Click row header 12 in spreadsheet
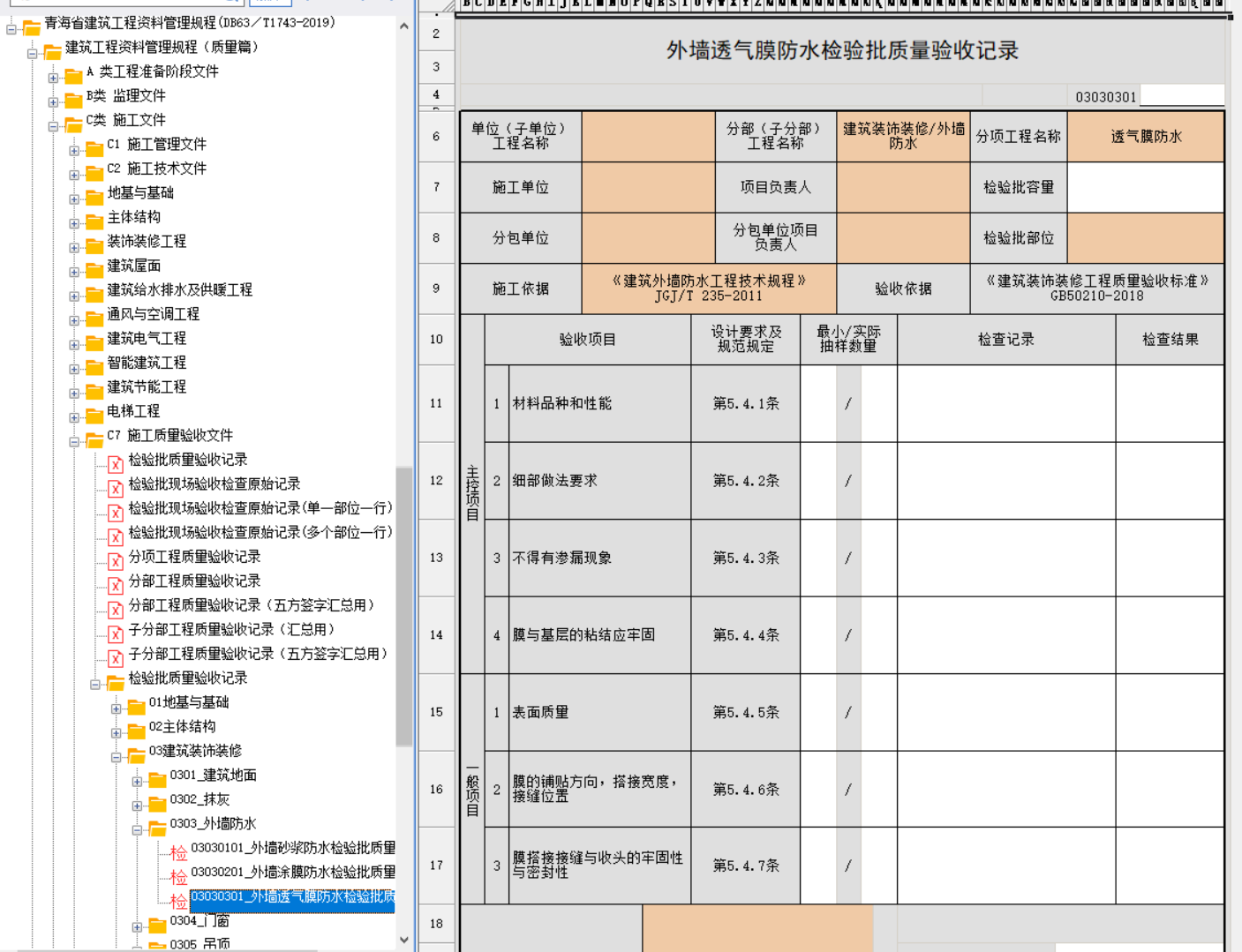 click(436, 481)
